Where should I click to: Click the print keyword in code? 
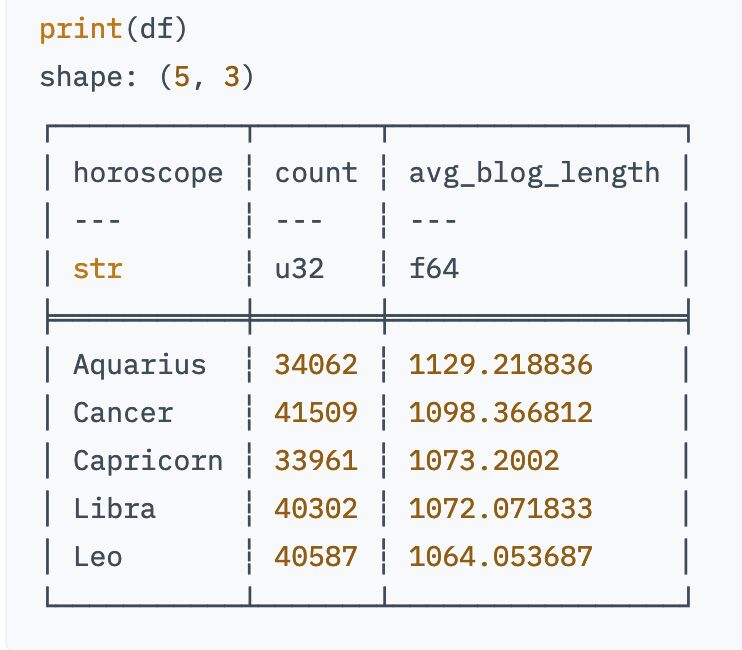79,29
